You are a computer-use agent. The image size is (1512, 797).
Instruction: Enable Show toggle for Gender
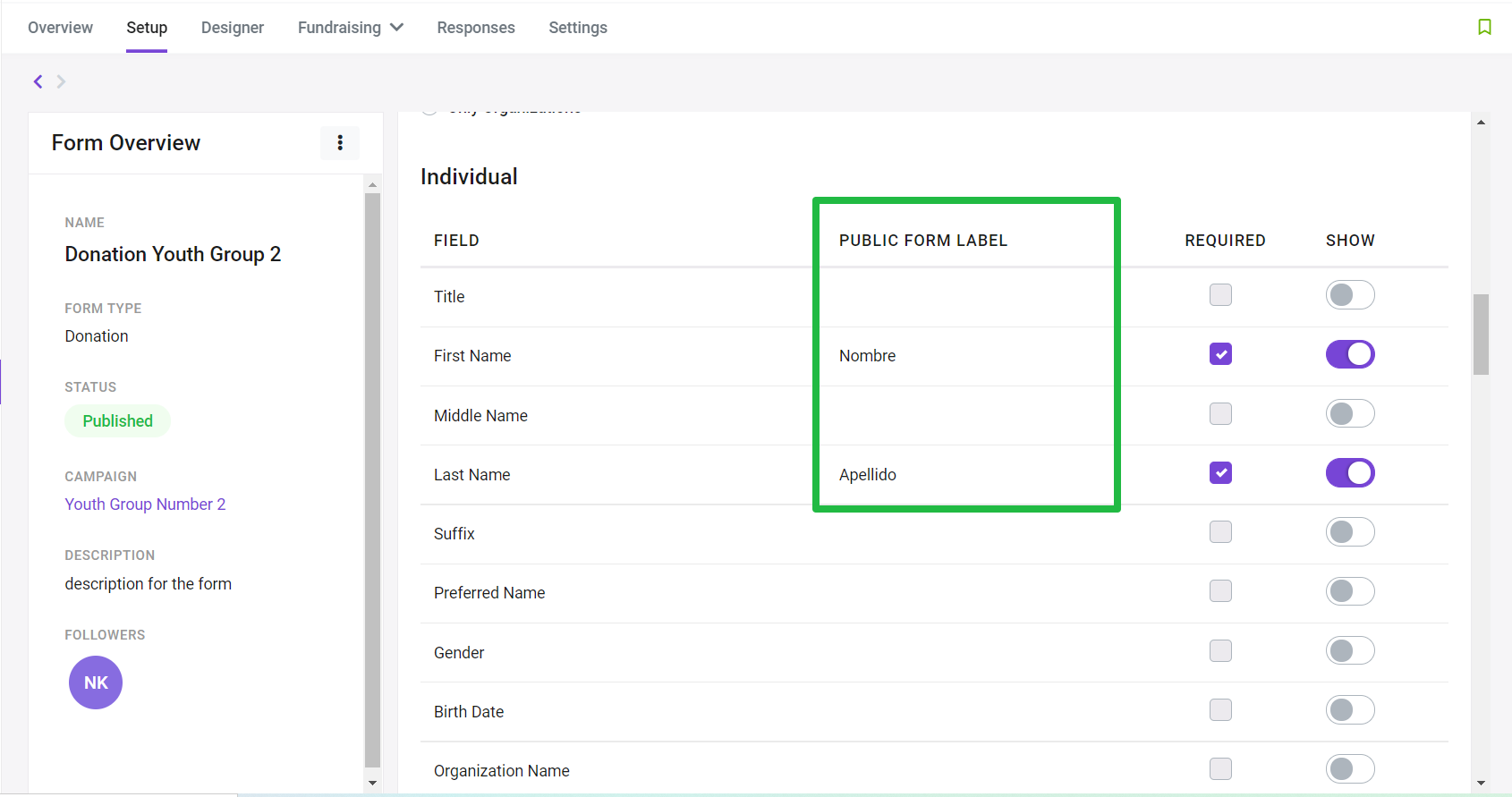tap(1350, 650)
